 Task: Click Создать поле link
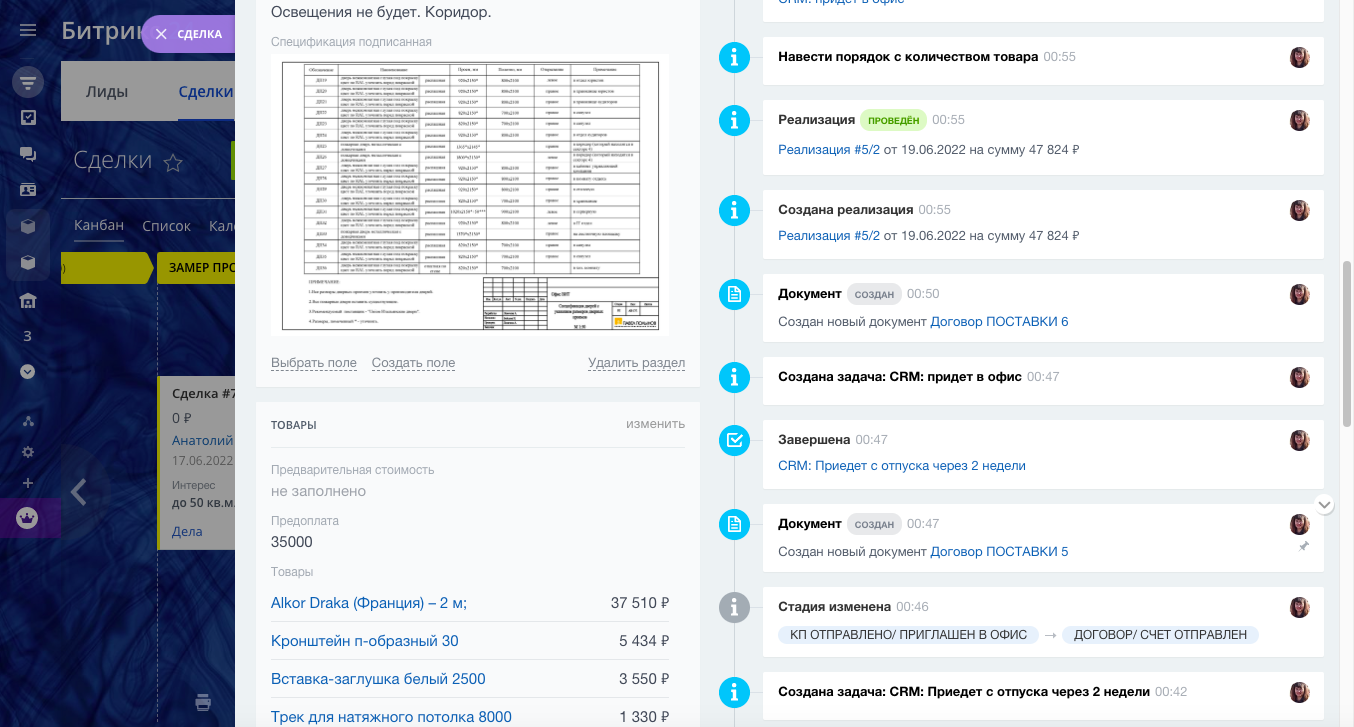click(413, 363)
